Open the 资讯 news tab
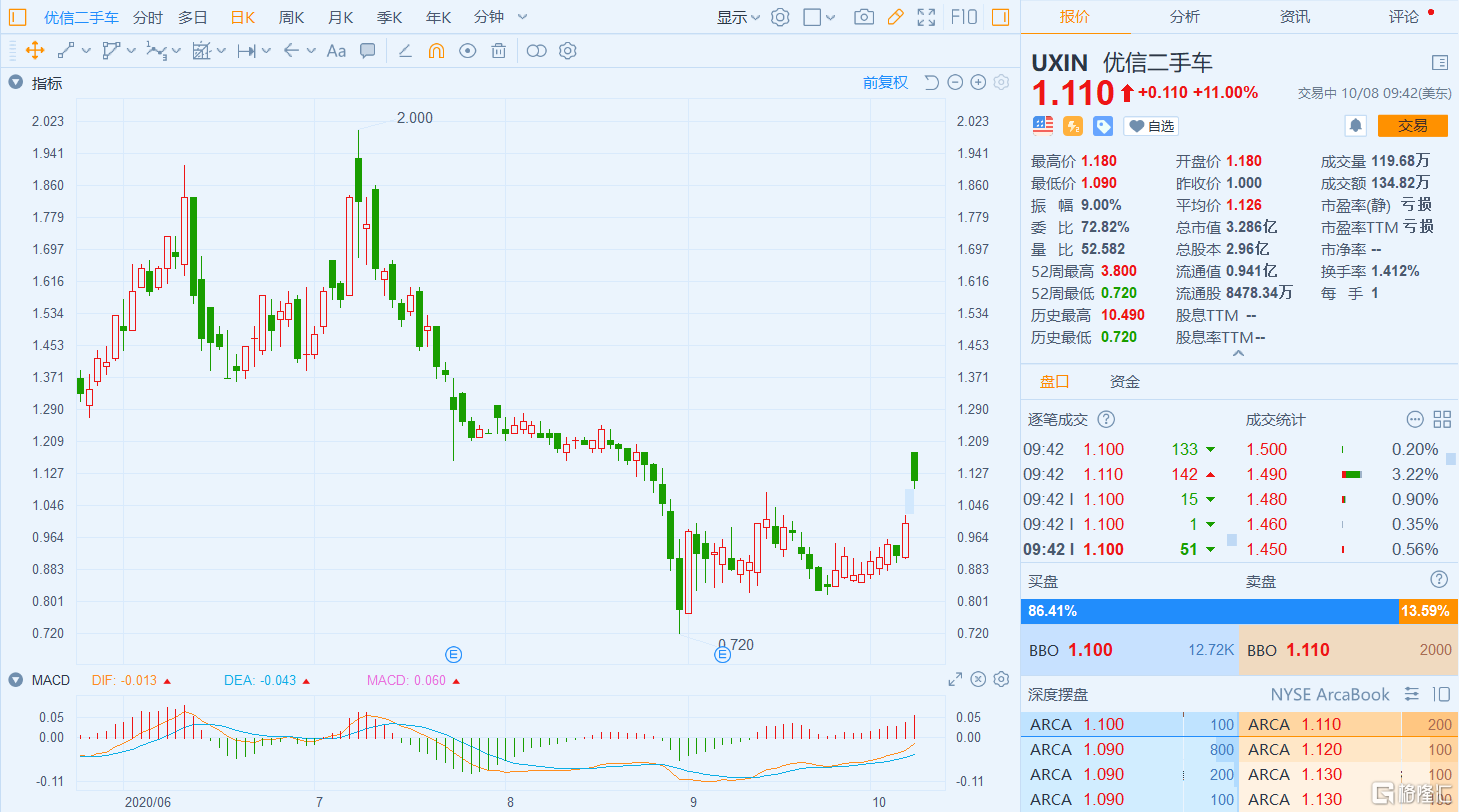This screenshot has width=1459, height=812. (x=1295, y=17)
